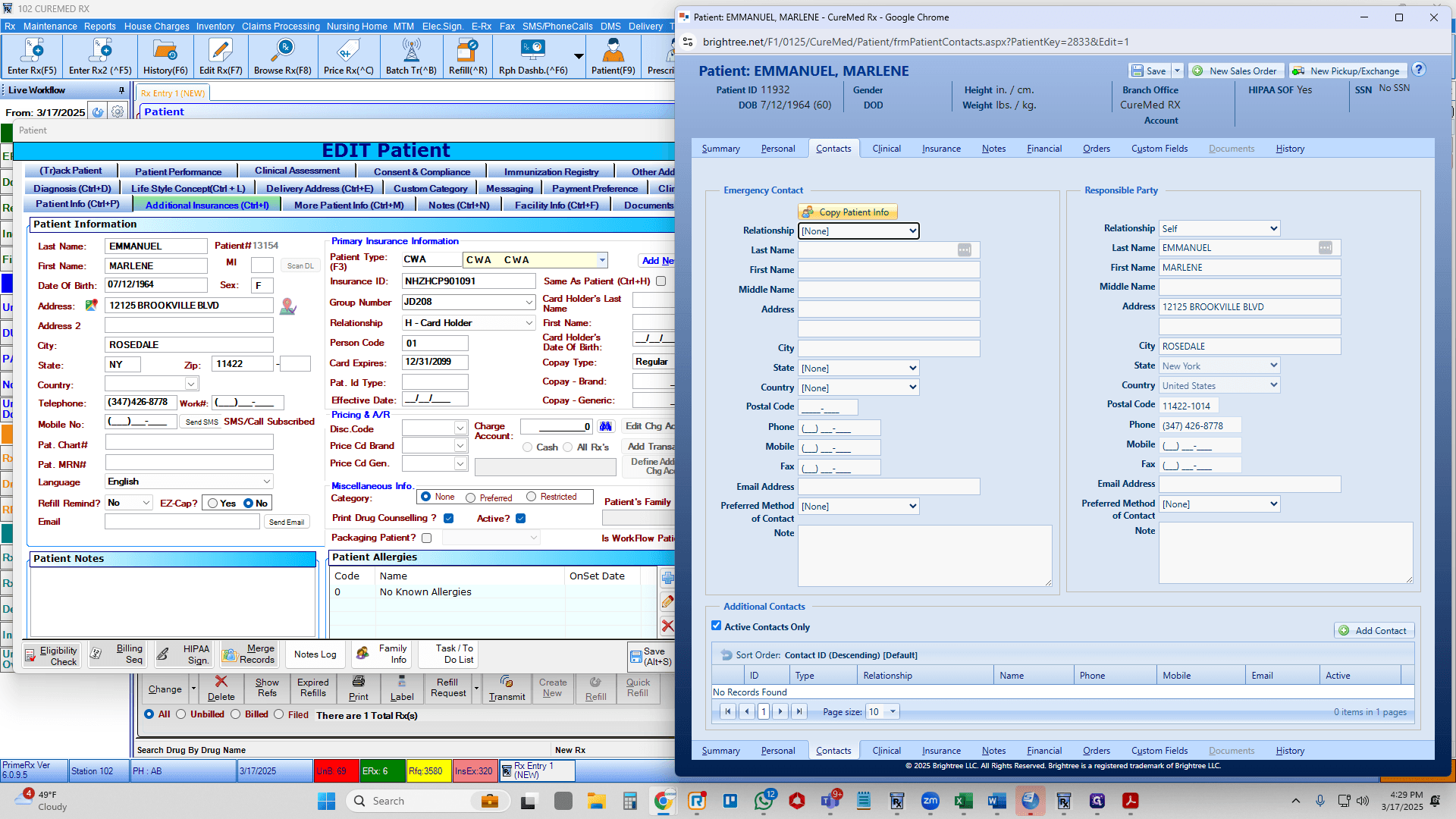The width and height of the screenshot is (1456, 819).
Task: Open the Claims Processing menu
Action: click(x=281, y=26)
